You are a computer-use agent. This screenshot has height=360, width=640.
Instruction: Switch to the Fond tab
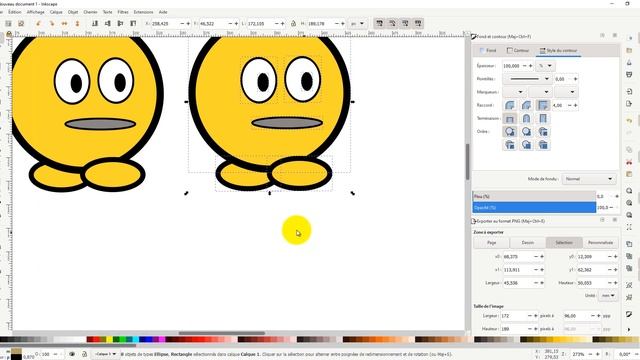[488, 51]
